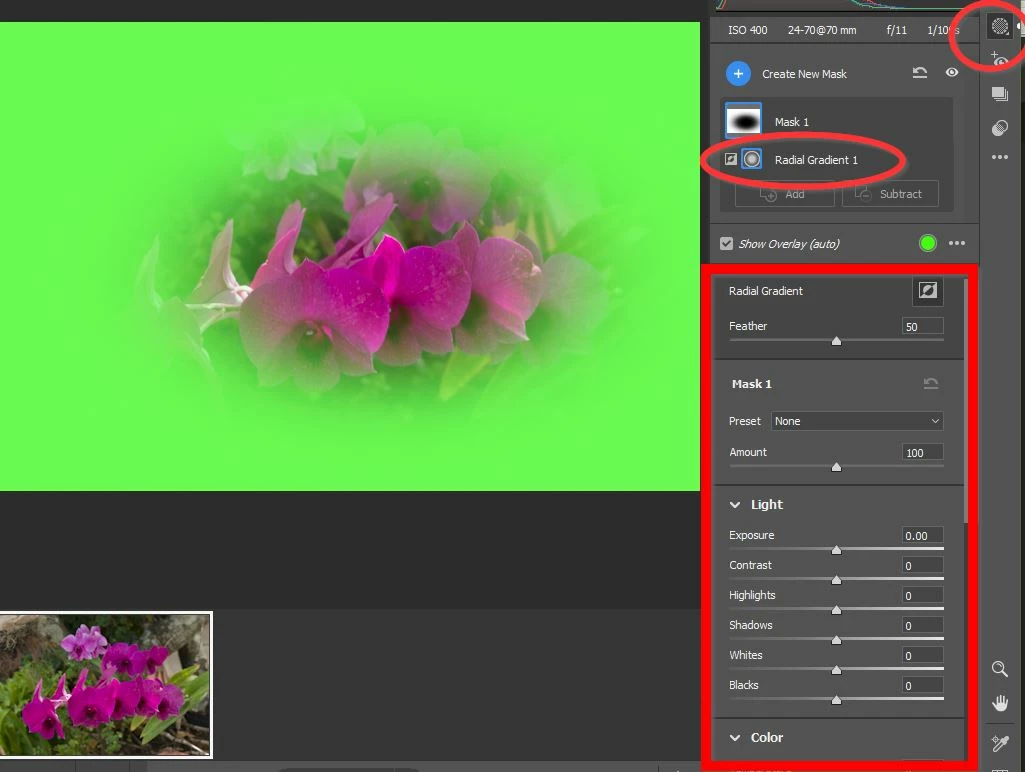Click the Highlights slider handle
Image resolution: width=1025 pixels, height=772 pixels.
(836, 611)
